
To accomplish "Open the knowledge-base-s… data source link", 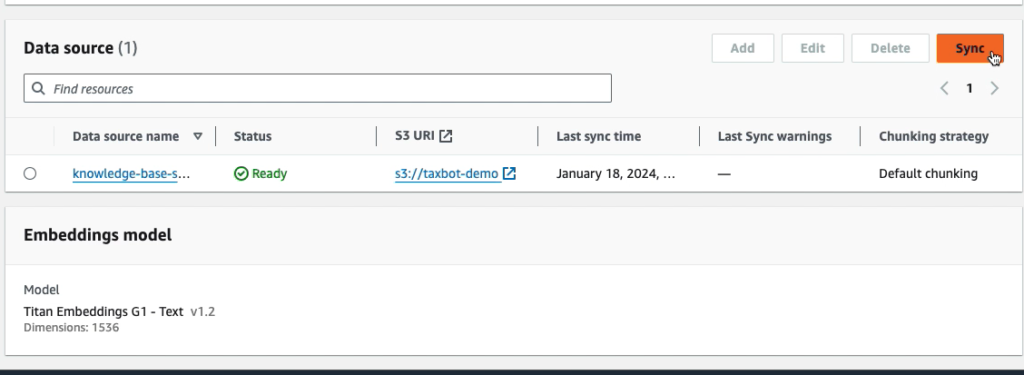I will (131, 174).
